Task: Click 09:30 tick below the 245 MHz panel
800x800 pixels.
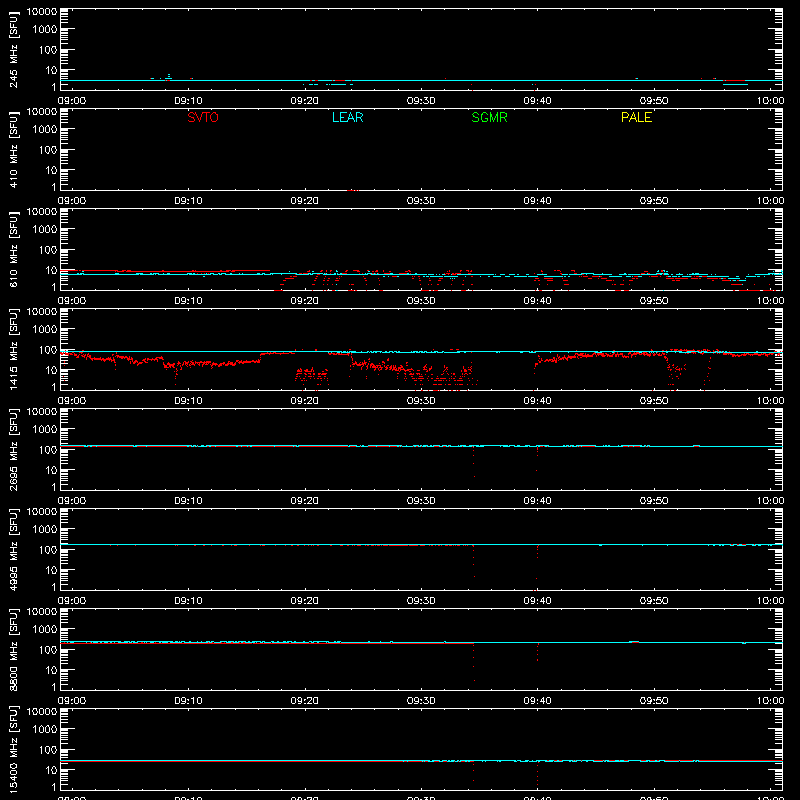Action: click(421, 101)
